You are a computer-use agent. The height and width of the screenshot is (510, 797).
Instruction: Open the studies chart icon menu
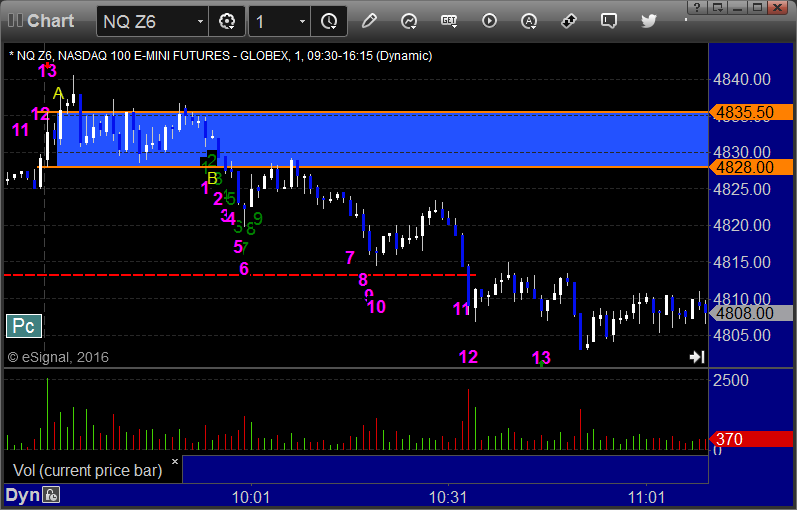click(x=409, y=21)
